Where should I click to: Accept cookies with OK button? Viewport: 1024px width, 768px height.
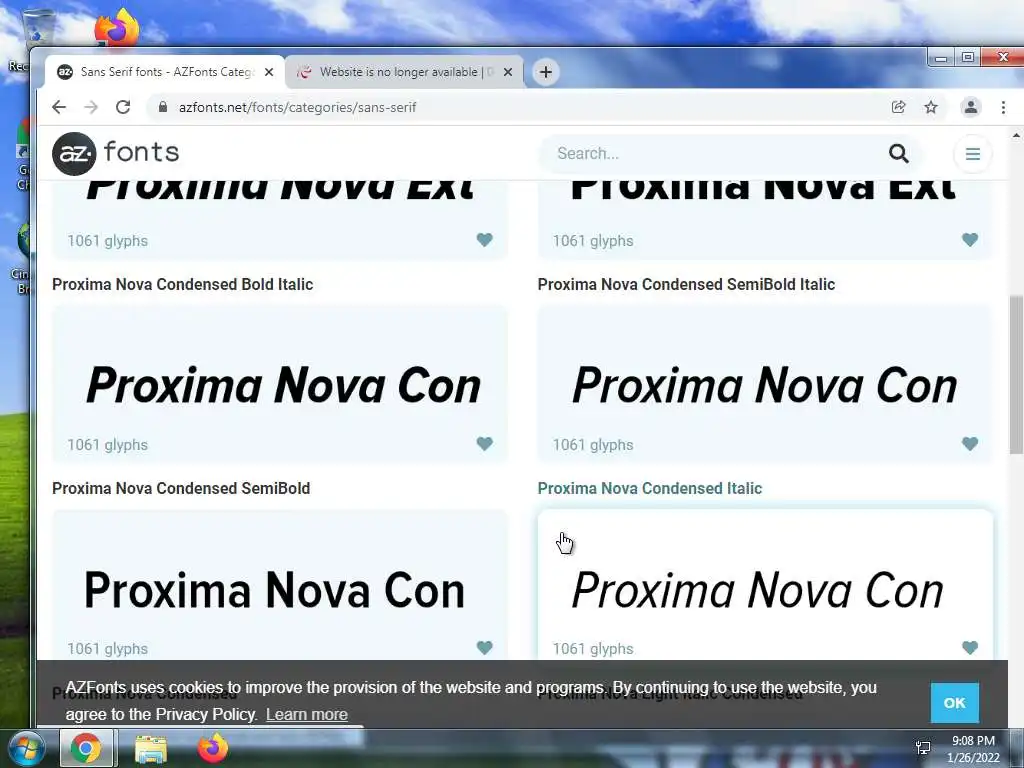click(954, 703)
